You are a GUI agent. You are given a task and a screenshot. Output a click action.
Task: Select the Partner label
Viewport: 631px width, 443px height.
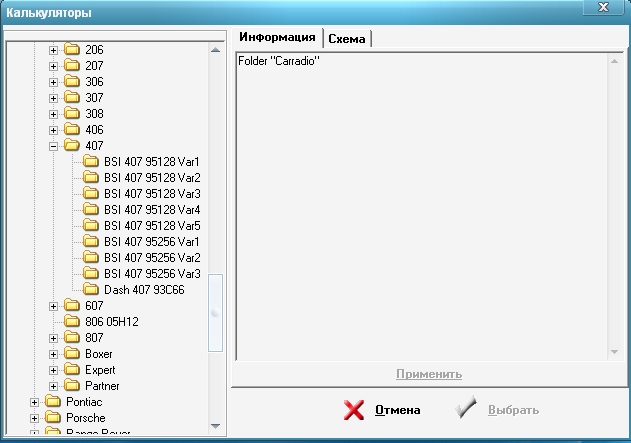coord(102,386)
